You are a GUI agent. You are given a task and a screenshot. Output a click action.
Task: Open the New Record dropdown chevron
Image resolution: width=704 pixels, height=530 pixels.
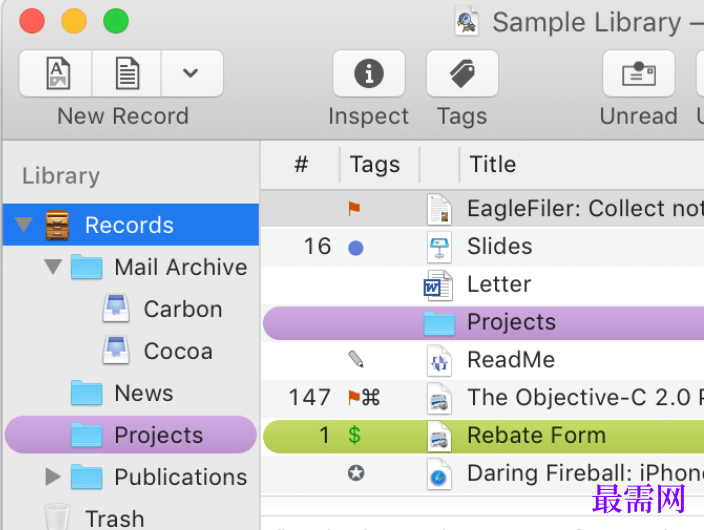tap(191, 73)
